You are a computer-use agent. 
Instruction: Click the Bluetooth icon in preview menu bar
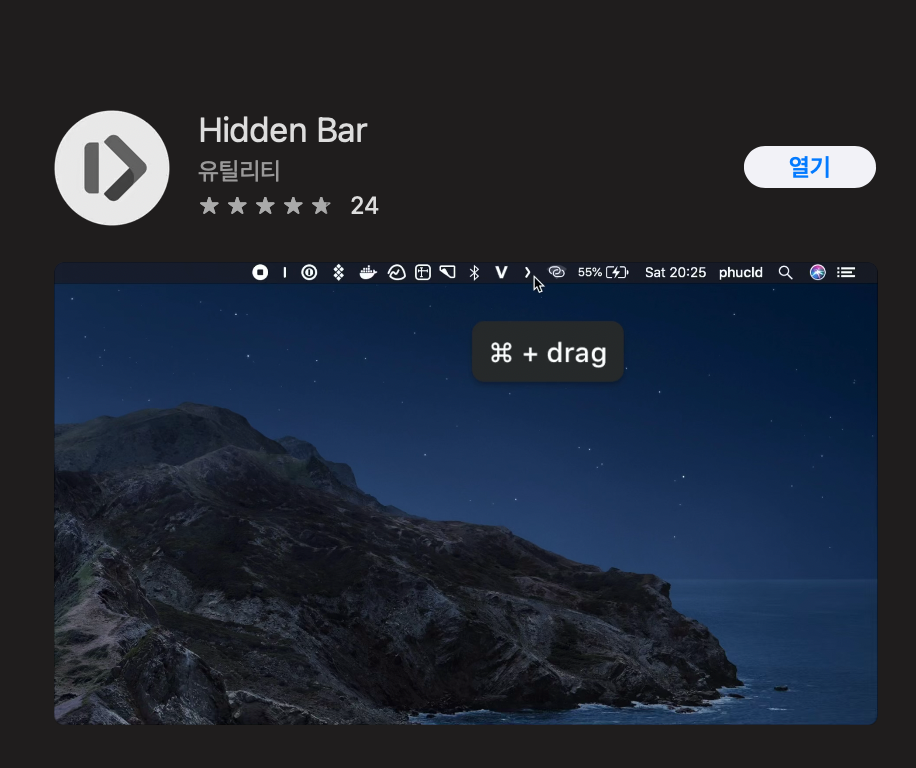(x=474, y=272)
